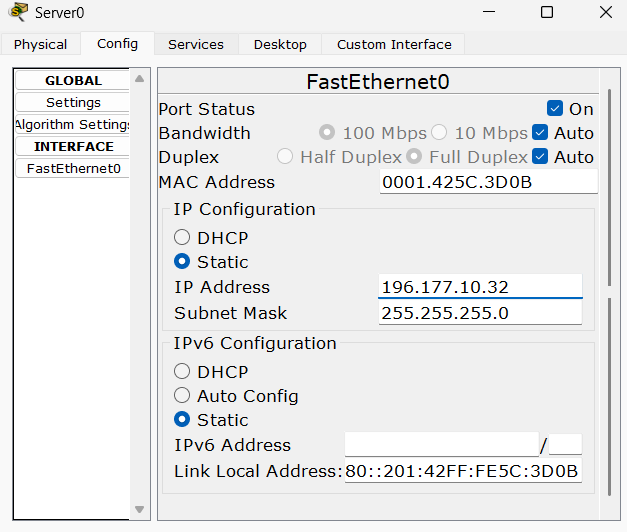Viewport: 627px width, 532px height.
Task: Close the Server0 window
Action: point(606,13)
